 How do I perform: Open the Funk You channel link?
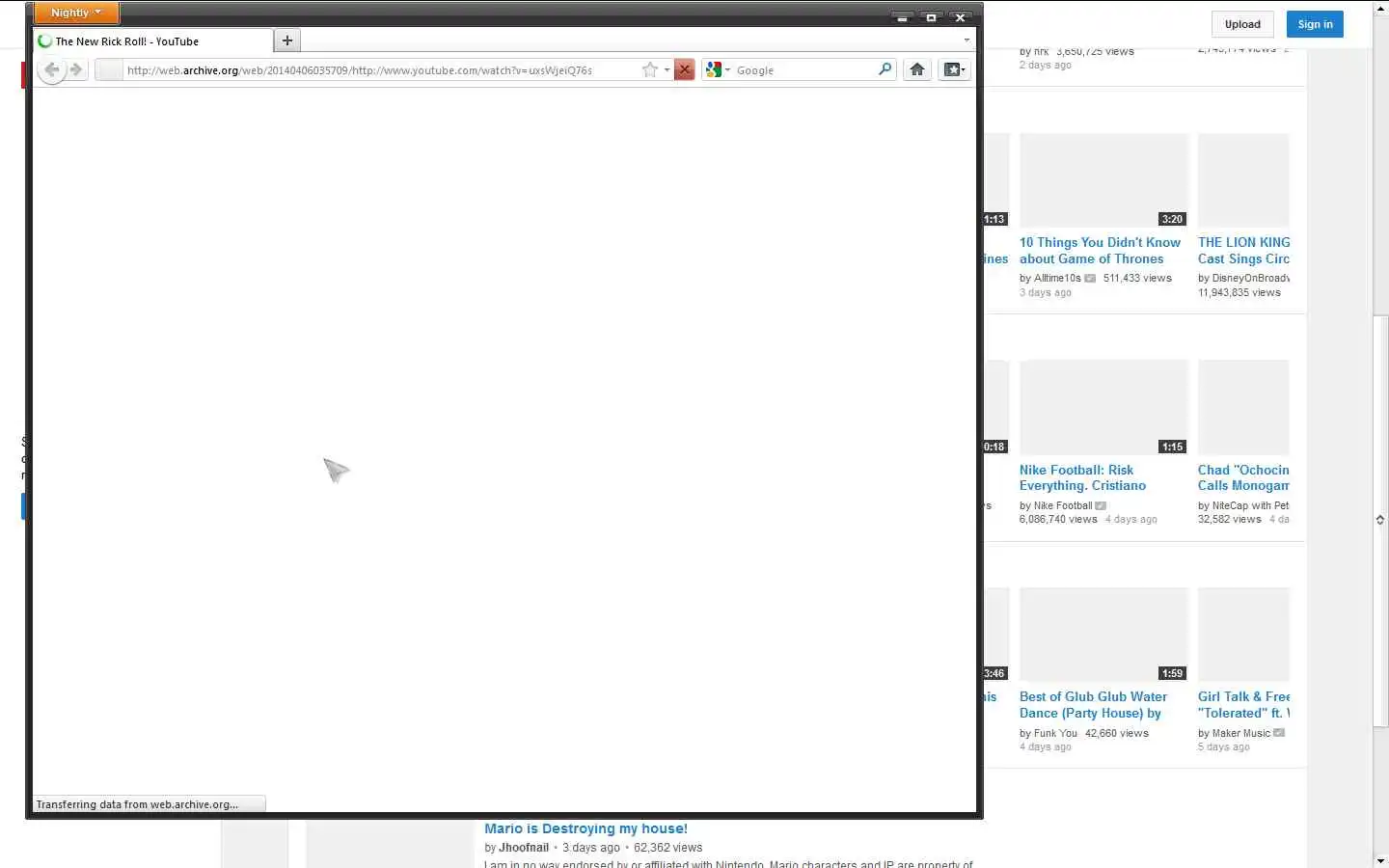coord(1055,733)
